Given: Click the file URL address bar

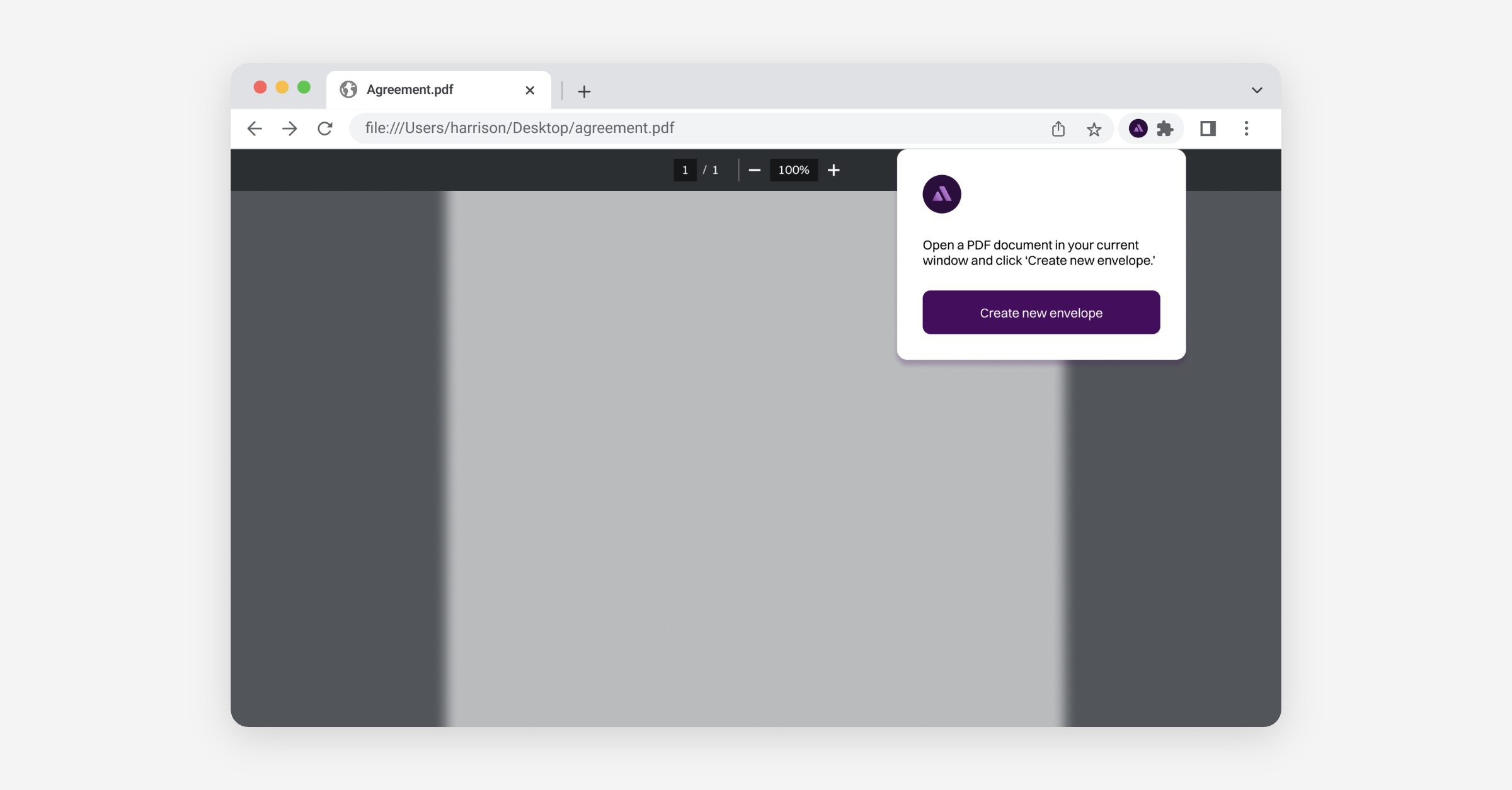Looking at the screenshot, I should click(x=630, y=128).
